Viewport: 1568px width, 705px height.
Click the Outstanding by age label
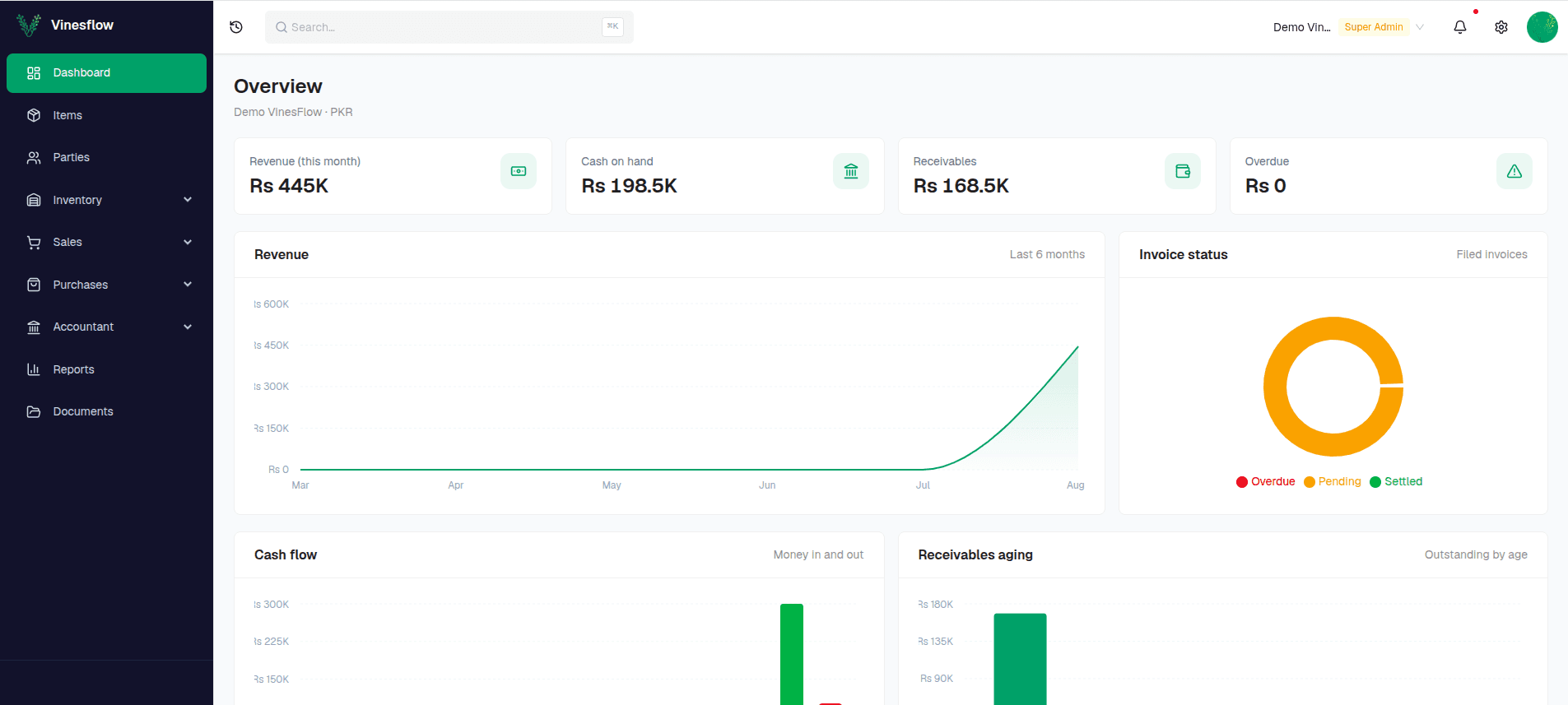tap(1476, 555)
